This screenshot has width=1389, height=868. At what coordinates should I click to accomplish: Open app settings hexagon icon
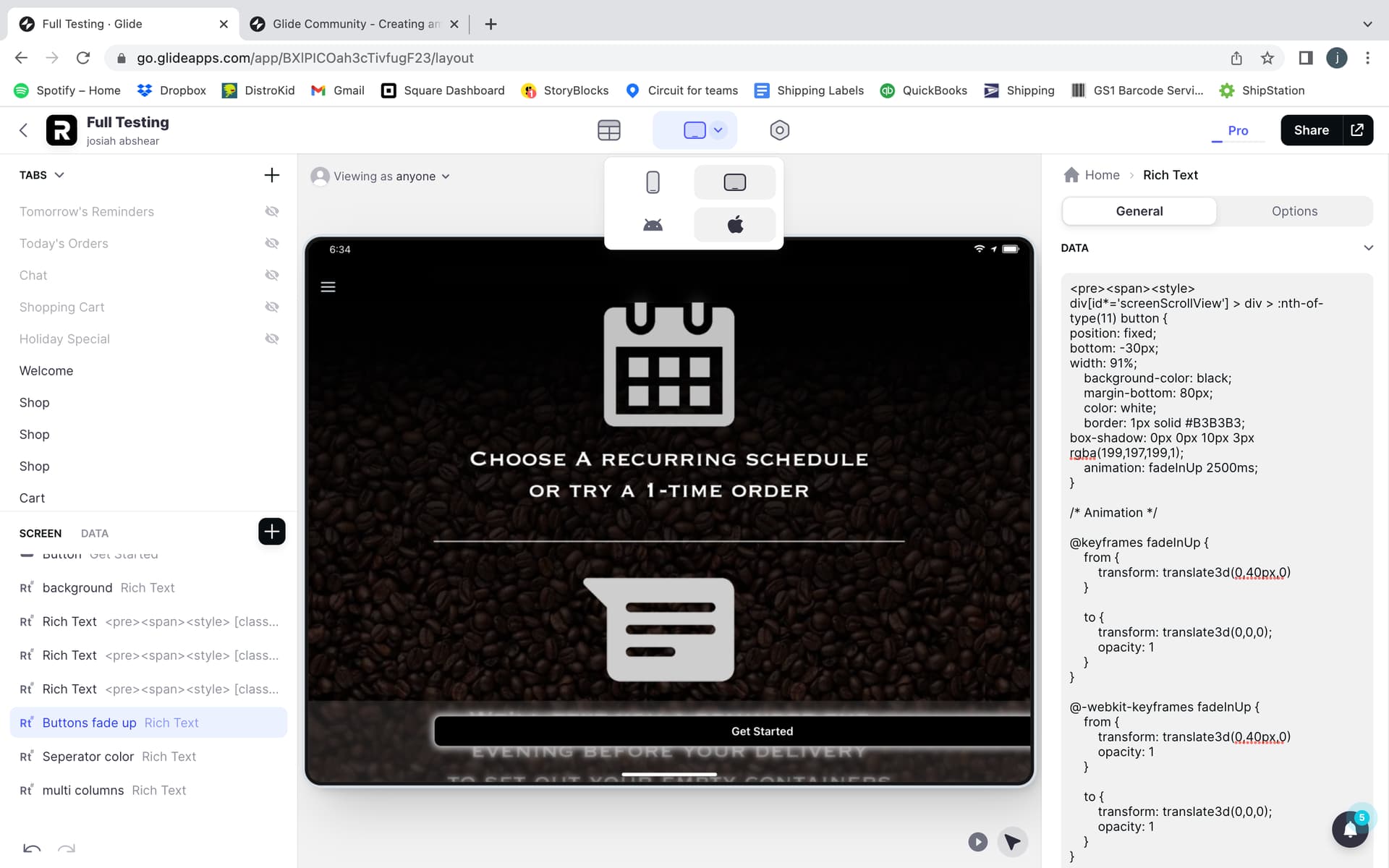[779, 130]
